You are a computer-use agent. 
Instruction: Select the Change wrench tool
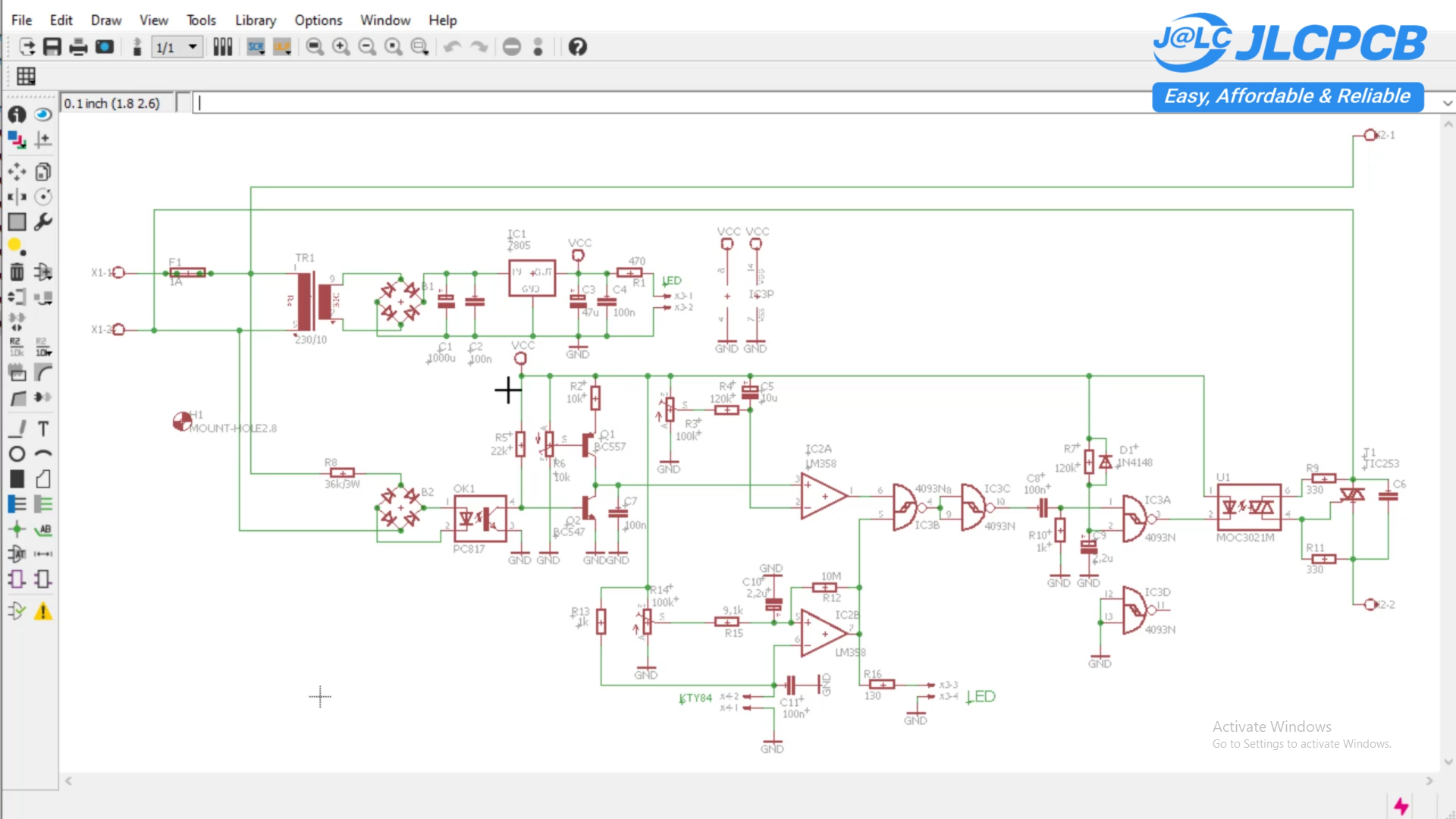43,222
